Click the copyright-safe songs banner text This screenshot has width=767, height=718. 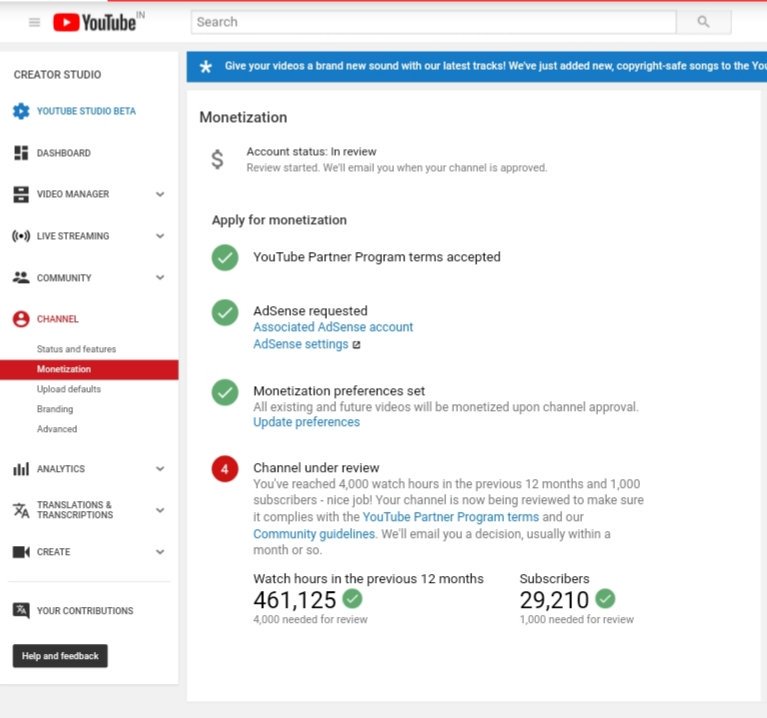coord(495,66)
